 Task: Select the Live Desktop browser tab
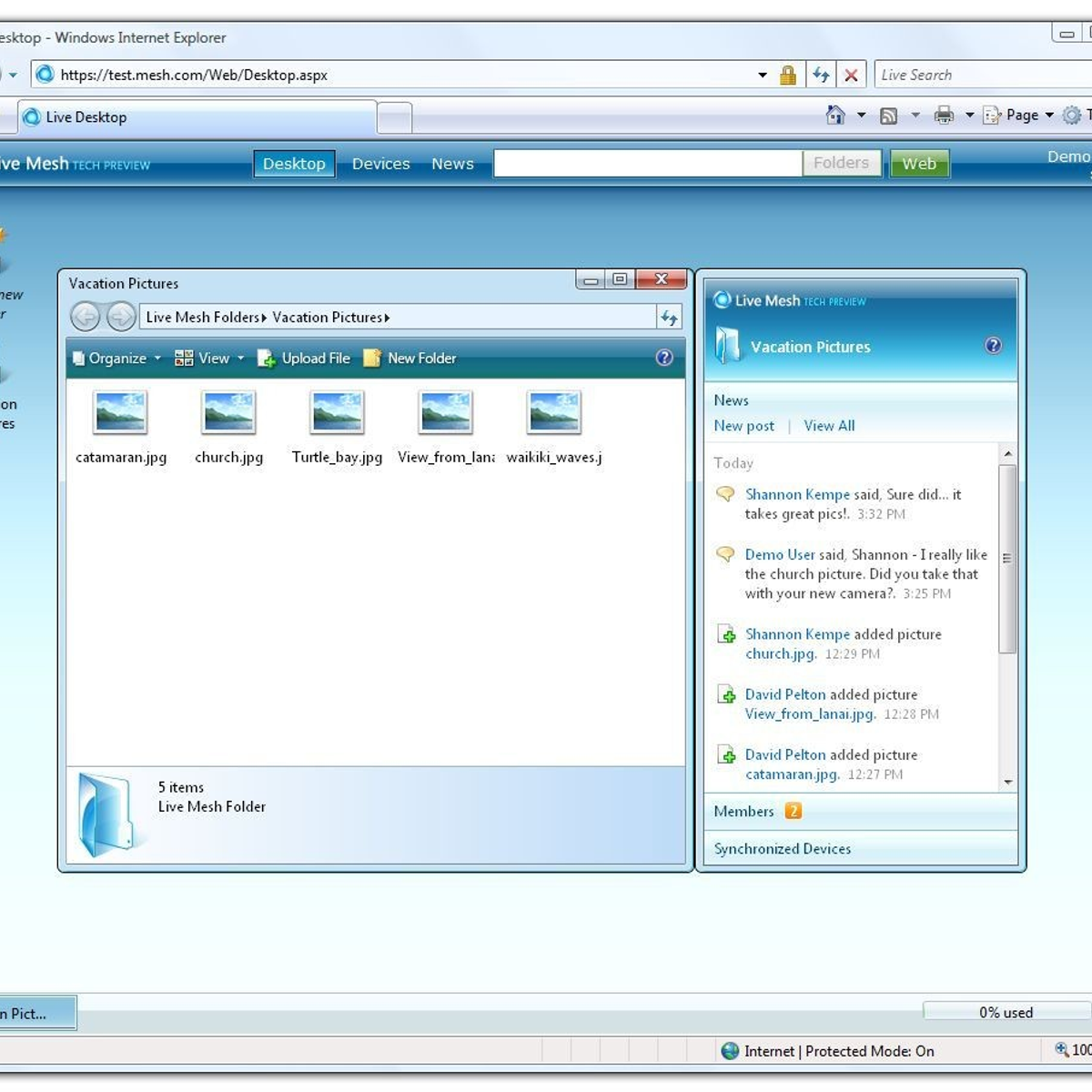coord(196,117)
